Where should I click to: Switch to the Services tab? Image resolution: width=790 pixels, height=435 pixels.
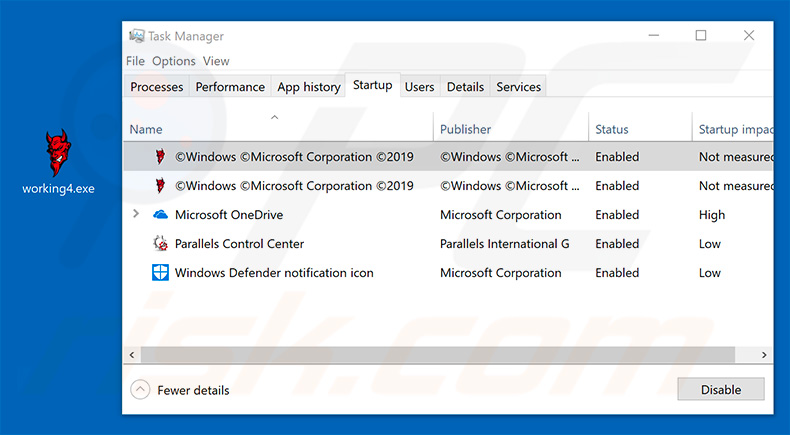pyautogui.click(x=518, y=87)
